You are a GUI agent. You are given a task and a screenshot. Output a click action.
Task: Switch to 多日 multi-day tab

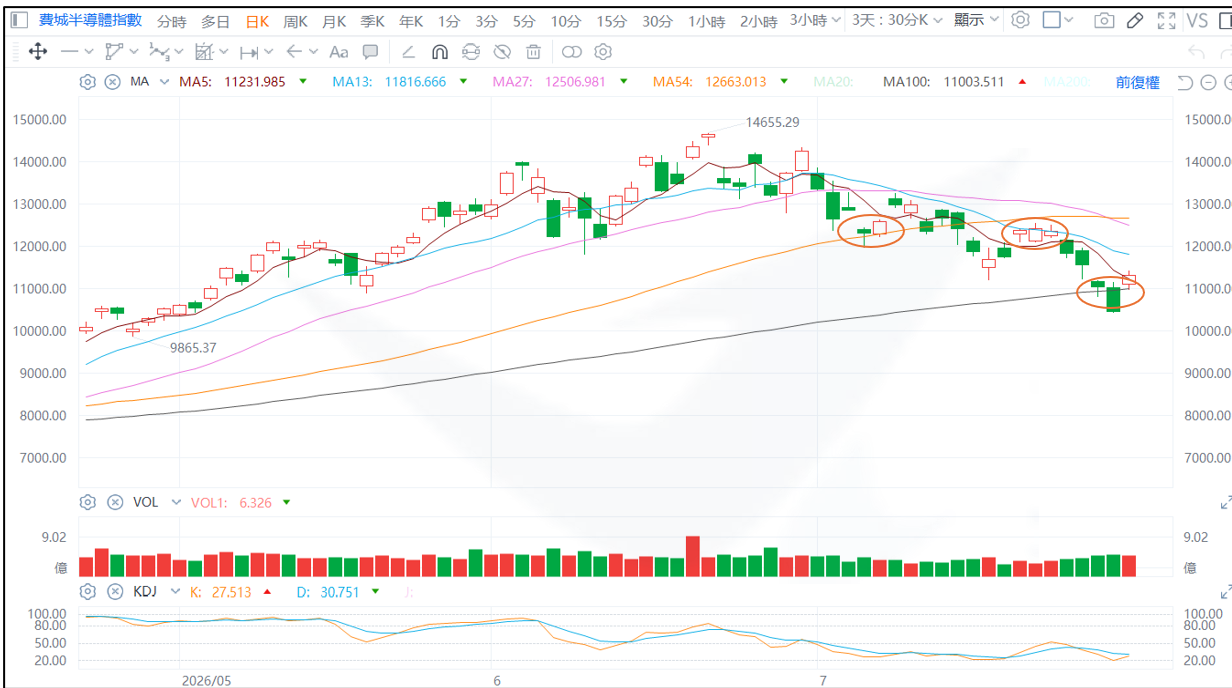click(215, 21)
